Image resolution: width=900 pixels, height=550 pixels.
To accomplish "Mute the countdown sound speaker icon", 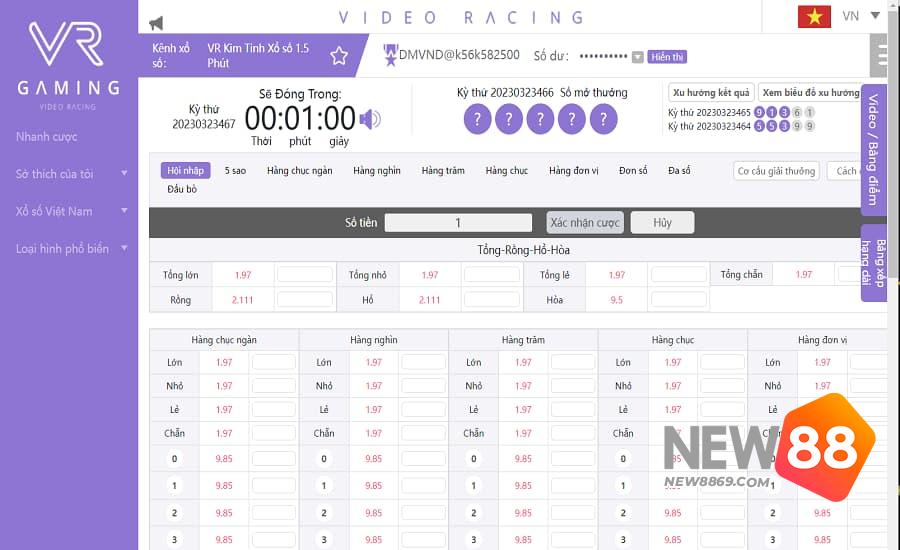I will point(370,120).
